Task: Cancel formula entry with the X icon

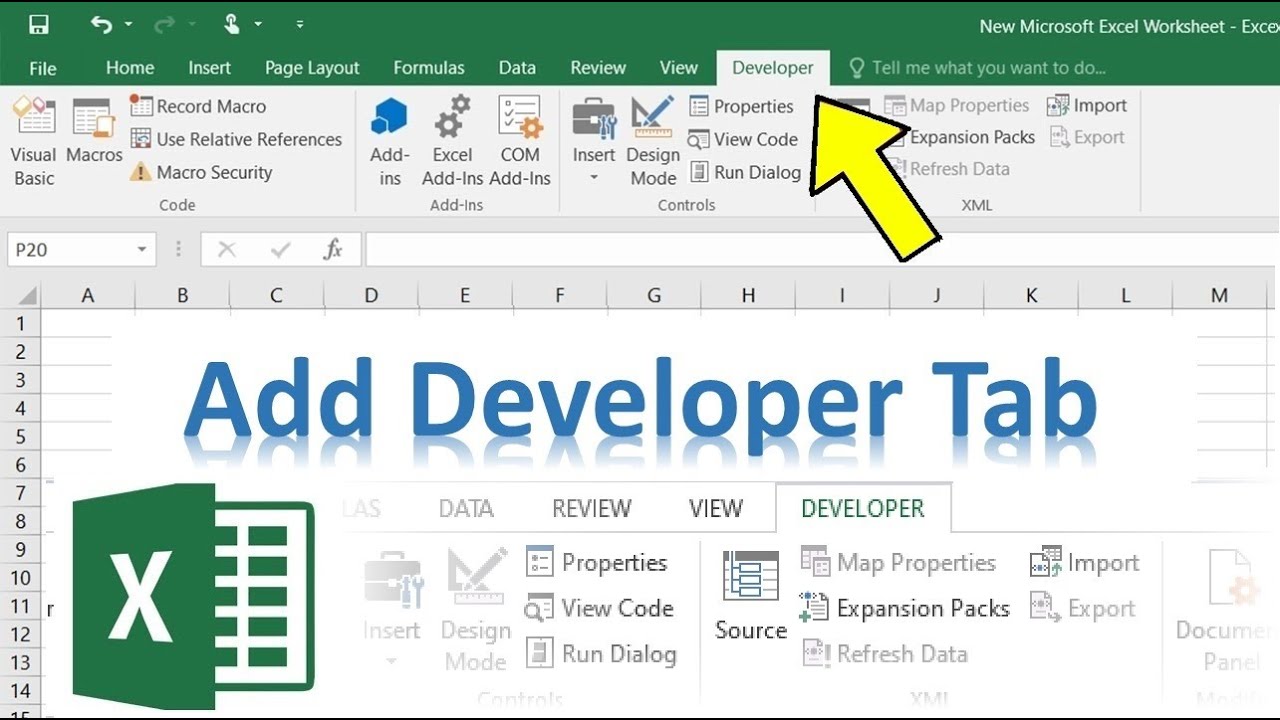Action: click(227, 249)
